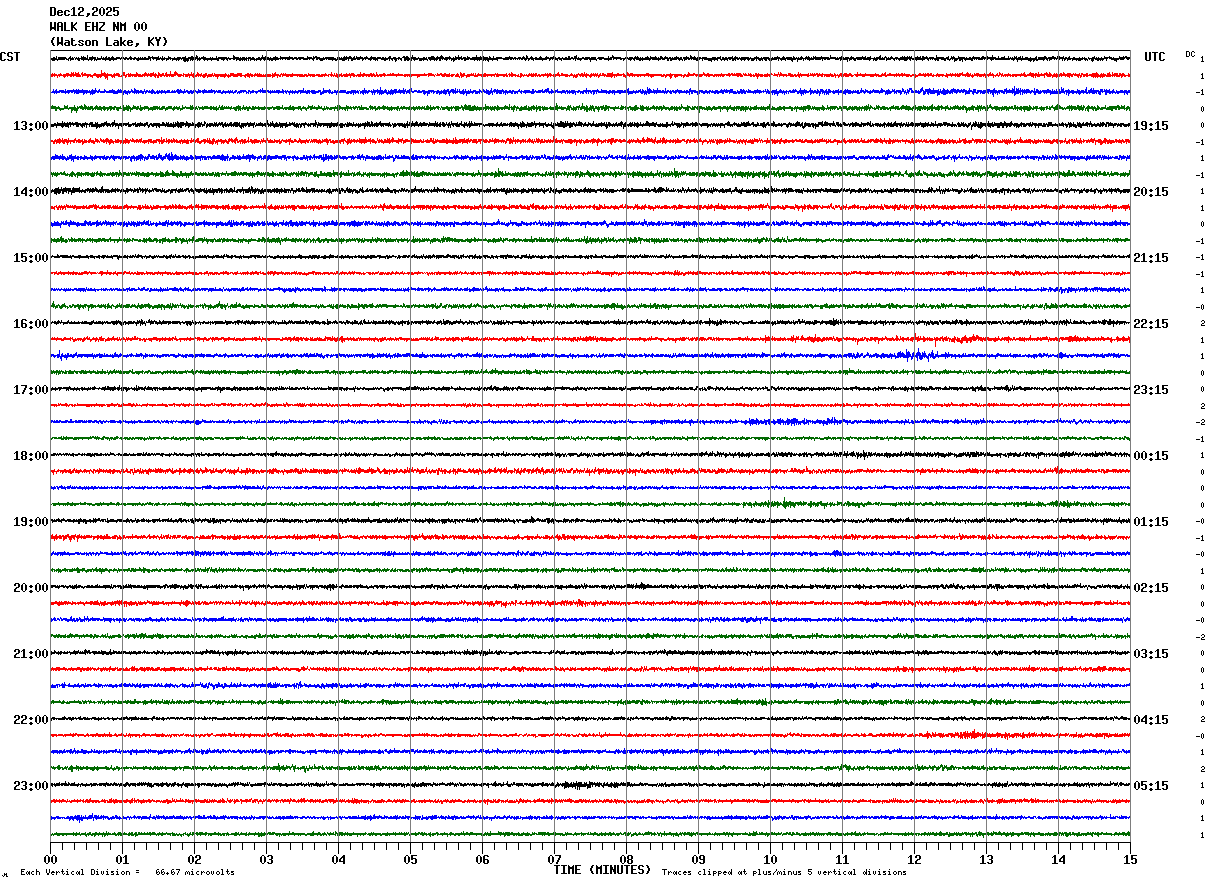This screenshot has width=1210, height=886.
Task: Click the 01:15 UTC time label
Action: coord(1151,522)
